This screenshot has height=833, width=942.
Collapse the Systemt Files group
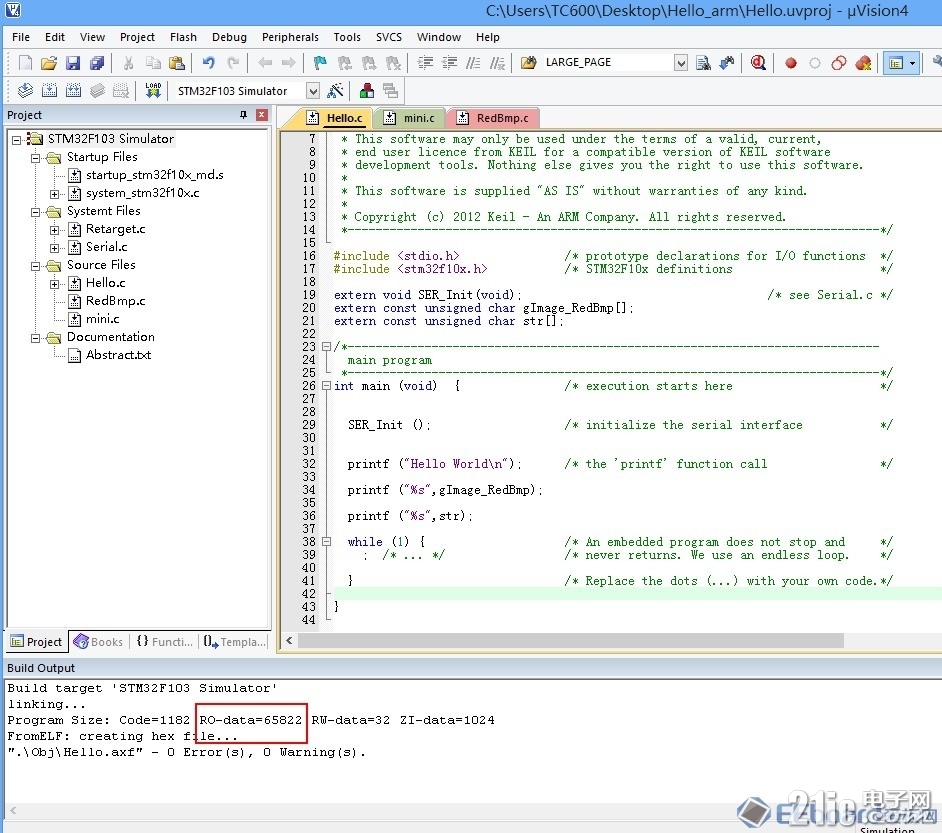35,212
